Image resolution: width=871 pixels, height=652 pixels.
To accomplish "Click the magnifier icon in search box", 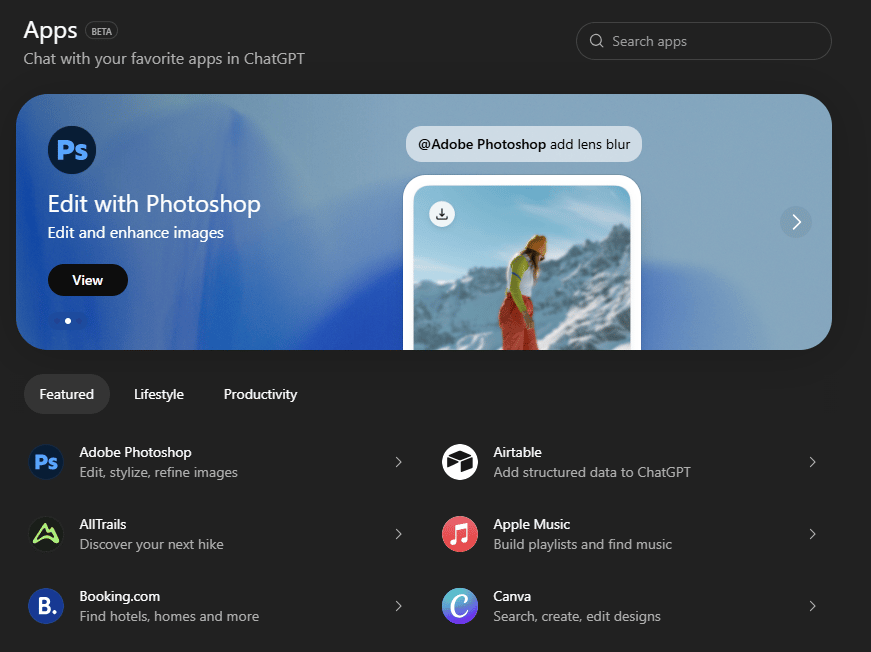I will pos(597,41).
